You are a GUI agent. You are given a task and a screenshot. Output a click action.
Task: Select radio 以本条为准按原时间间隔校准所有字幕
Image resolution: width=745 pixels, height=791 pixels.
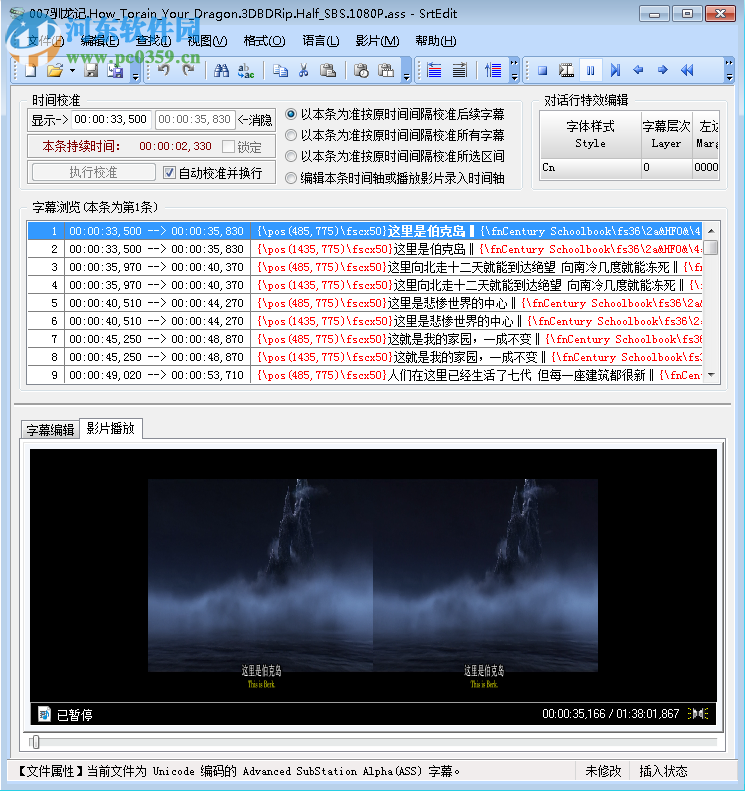291,136
